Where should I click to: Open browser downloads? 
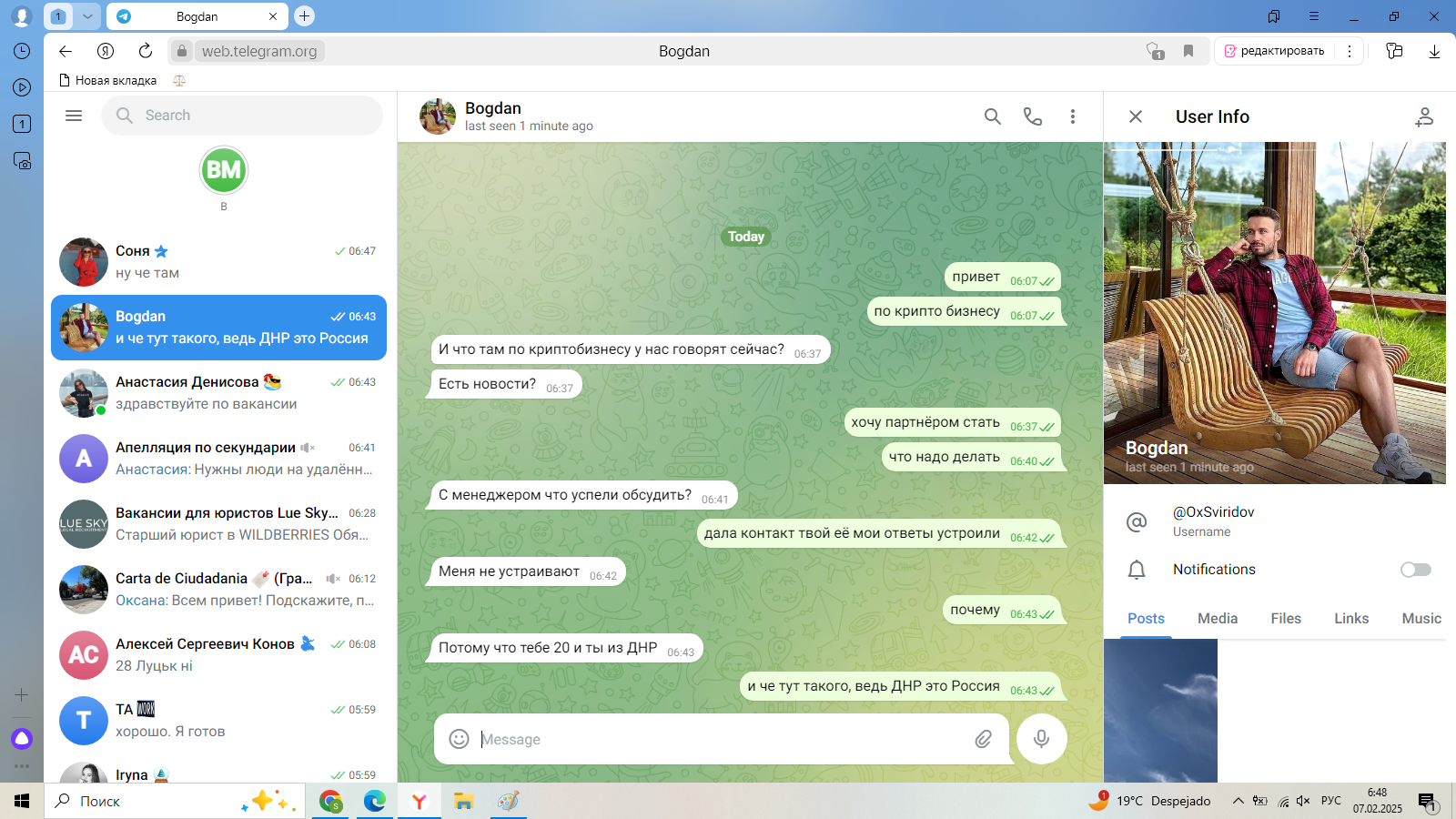[x=1434, y=51]
